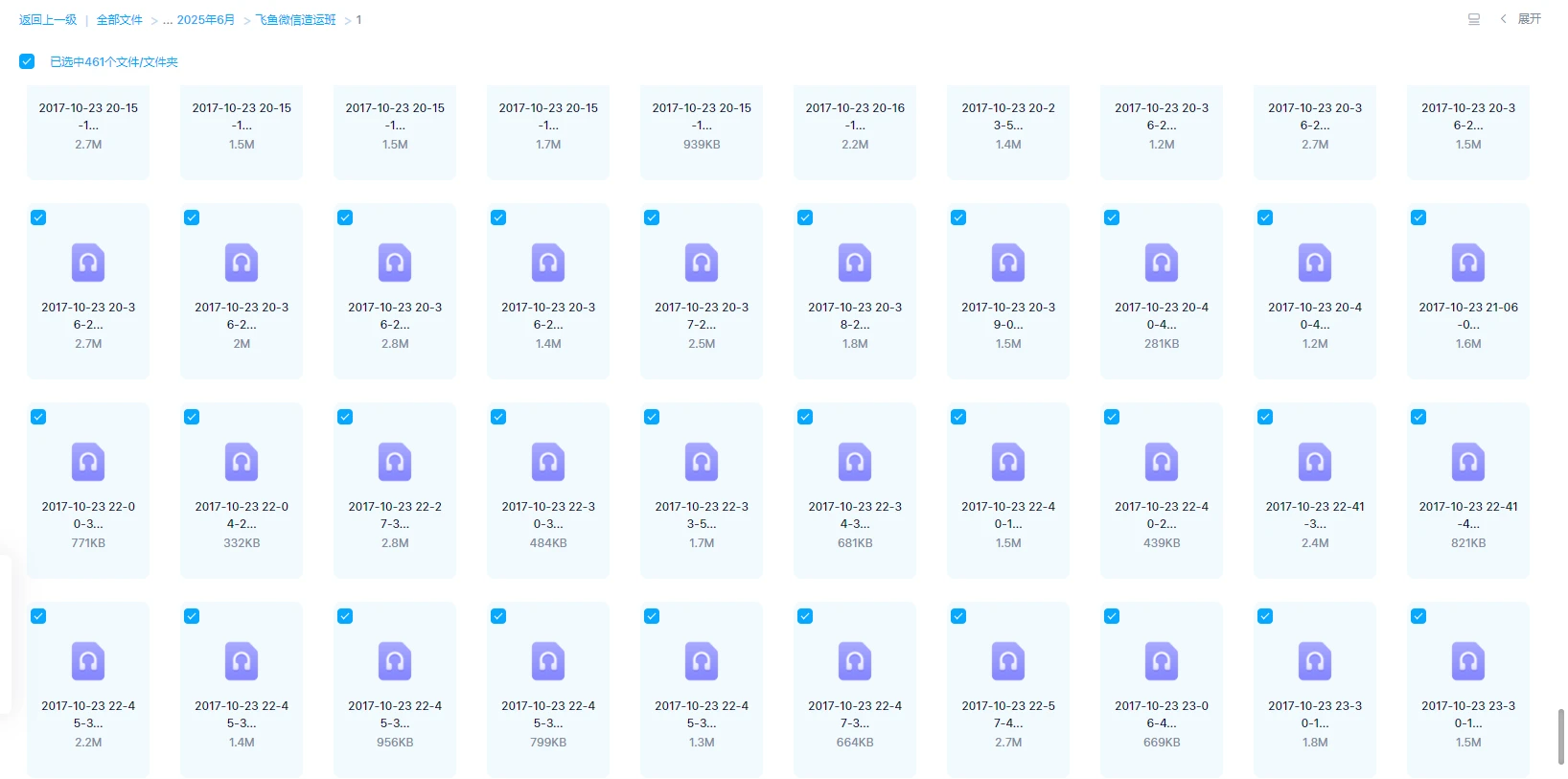Untick the checkbox of the 664KB file
1568x779 pixels.
point(805,616)
